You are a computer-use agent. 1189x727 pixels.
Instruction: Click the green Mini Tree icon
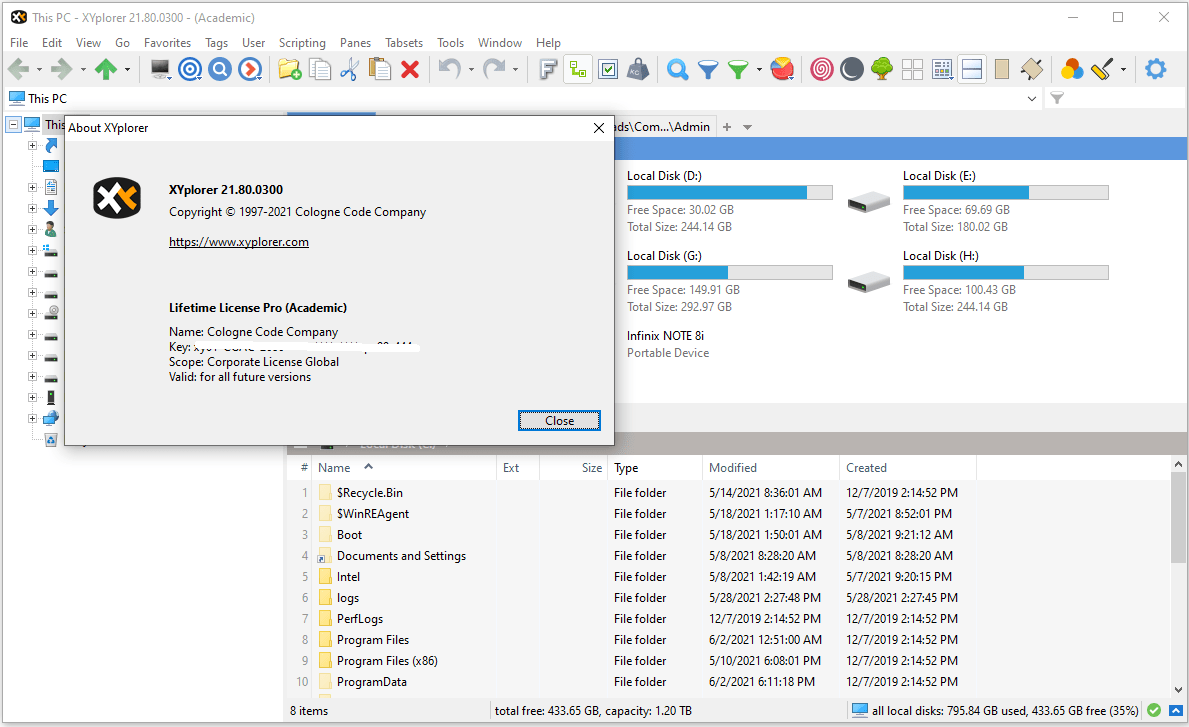[x=881, y=70]
